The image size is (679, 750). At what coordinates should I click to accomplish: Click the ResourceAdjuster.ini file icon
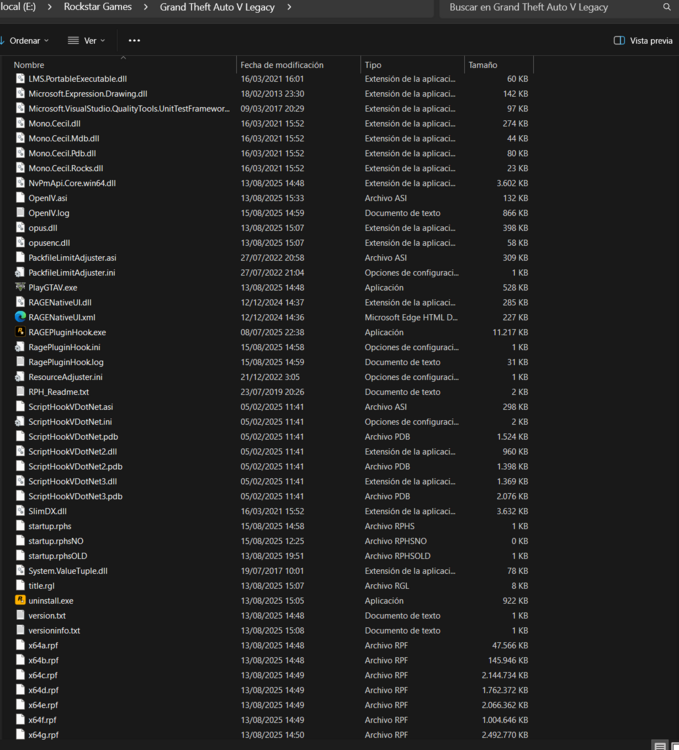(20, 376)
